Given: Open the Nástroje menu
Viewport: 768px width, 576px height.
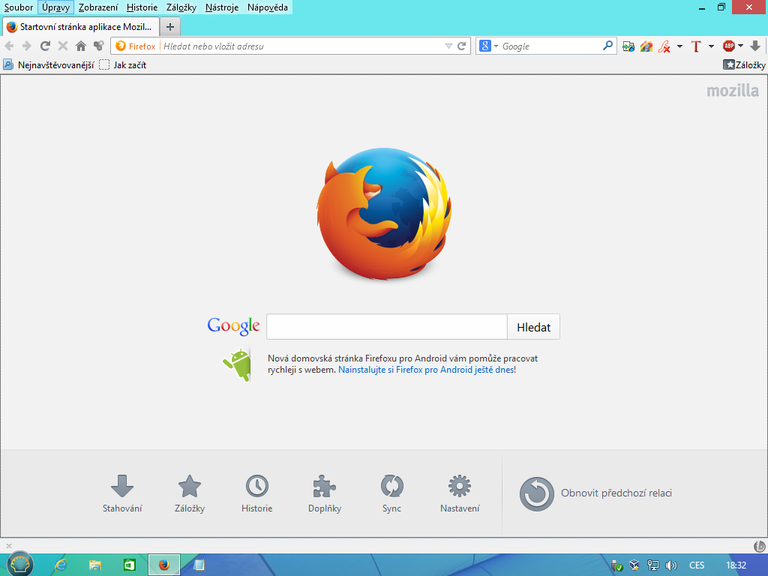Looking at the screenshot, I should pos(221,7).
